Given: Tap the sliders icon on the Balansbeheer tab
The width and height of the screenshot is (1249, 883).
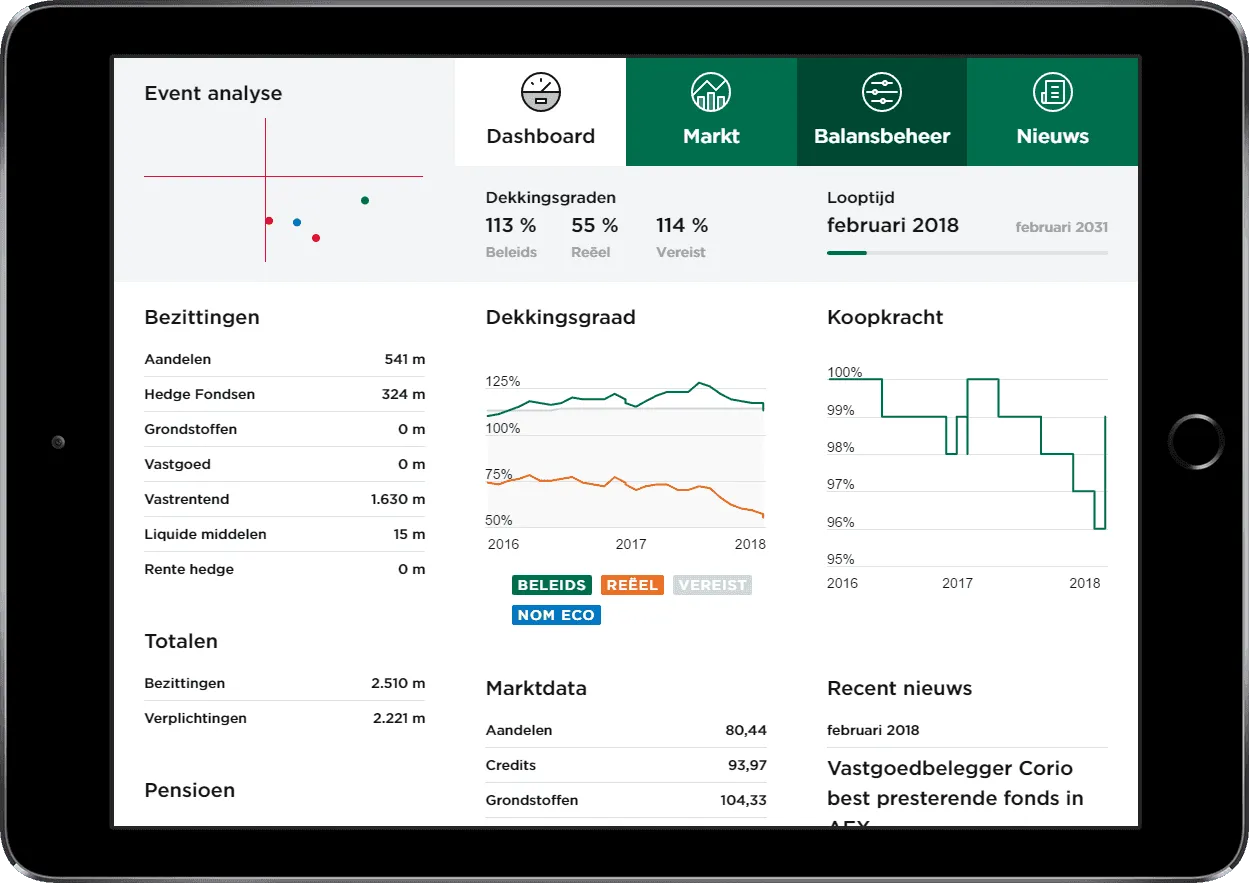Looking at the screenshot, I should [x=881, y=92].
